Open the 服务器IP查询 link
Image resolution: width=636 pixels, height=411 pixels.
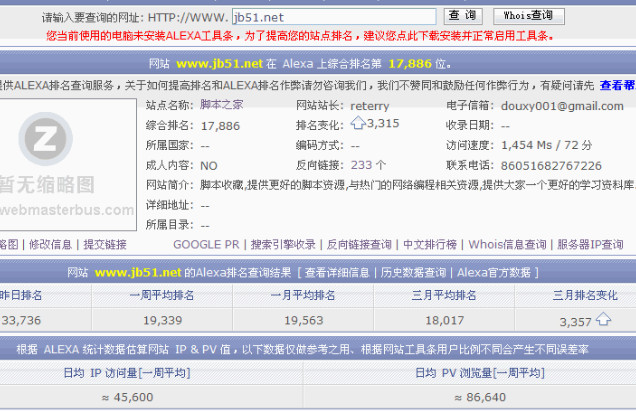point(590,244)
